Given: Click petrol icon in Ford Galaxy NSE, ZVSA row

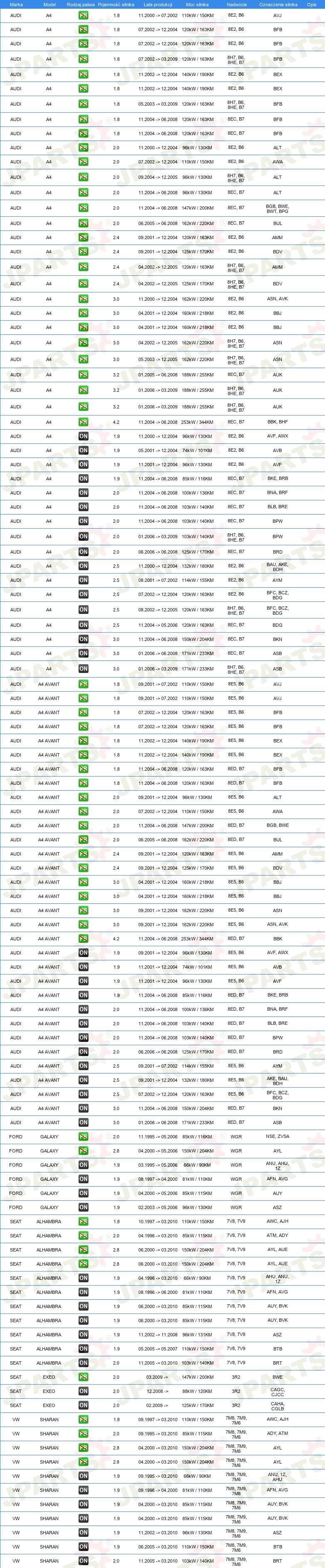Looking at the screenshot, I should tap(84, 1136).
